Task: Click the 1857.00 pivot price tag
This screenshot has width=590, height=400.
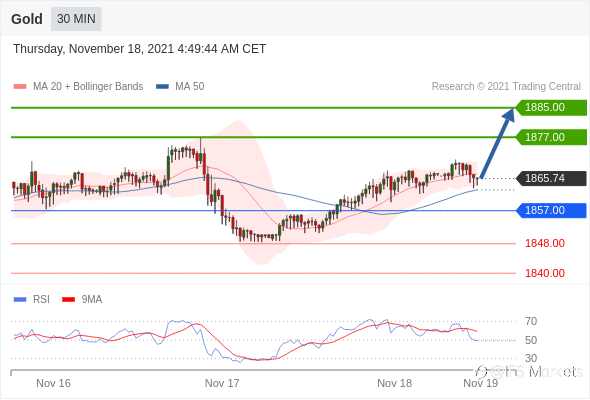Action: (x=551, y=210)
